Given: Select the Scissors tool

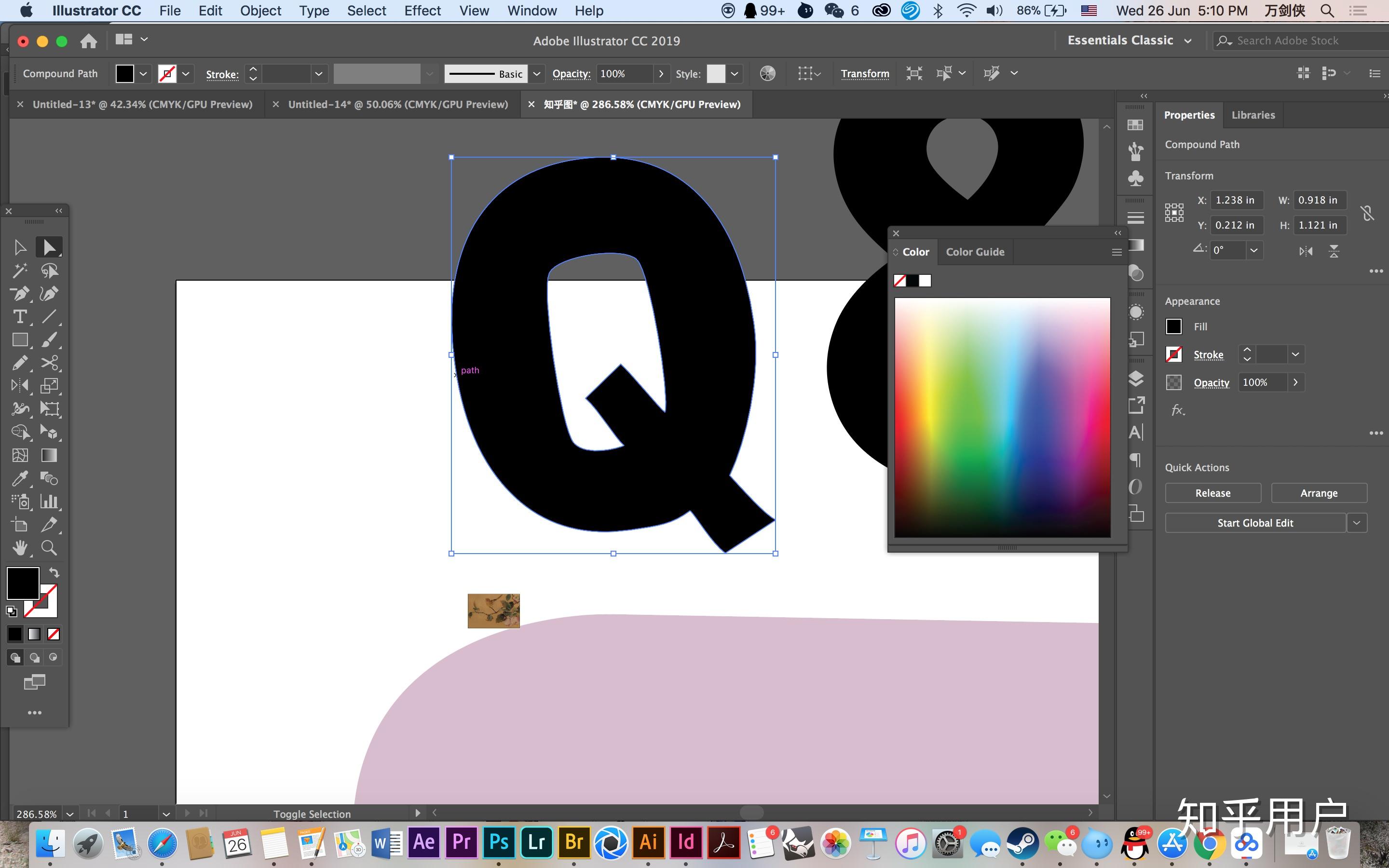Looking at the screenshot, I should click(x=49, y=363).
